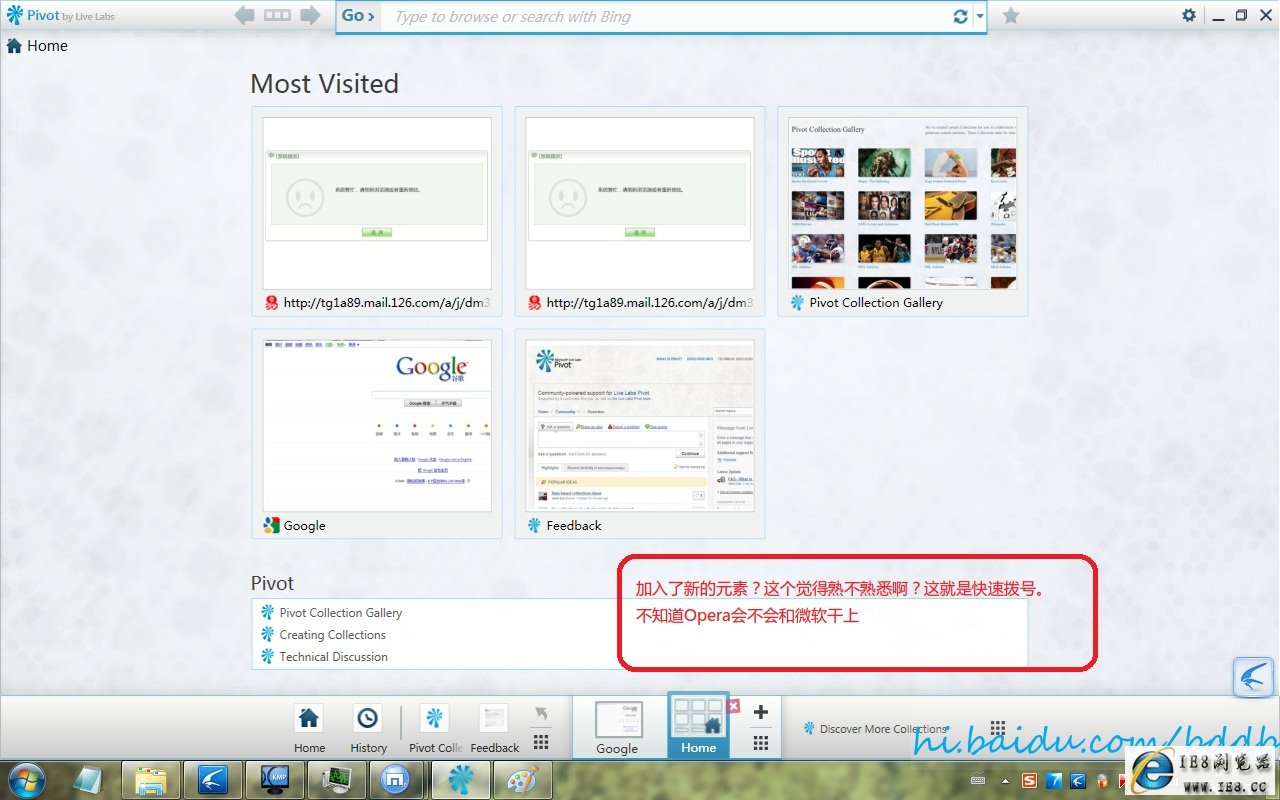The image size is (1280, 800).
Task: Click the pin arrow icon beside Feedback
Action: tap(541, 713)
